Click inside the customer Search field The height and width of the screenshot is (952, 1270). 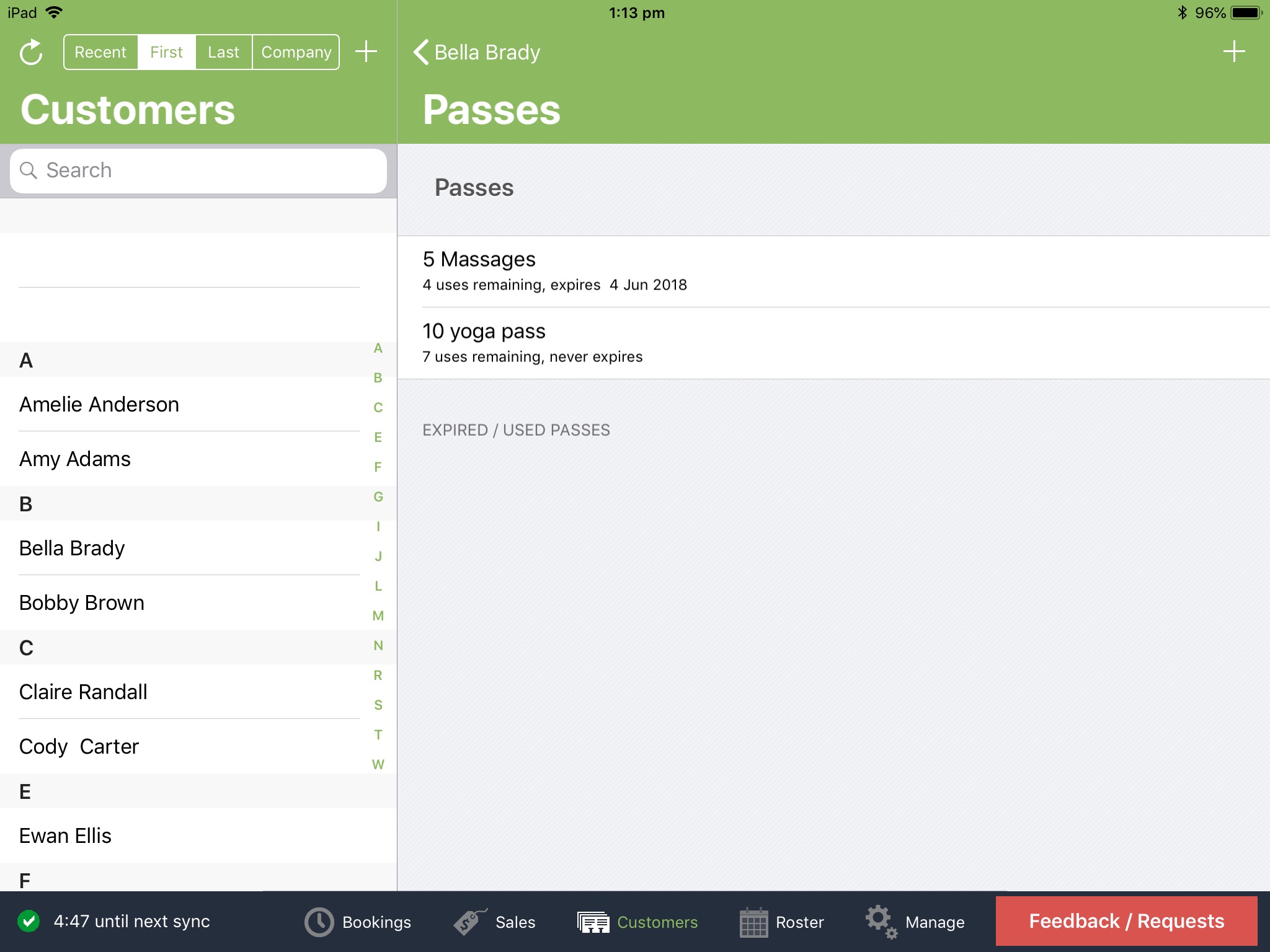[x=198, y=170]
